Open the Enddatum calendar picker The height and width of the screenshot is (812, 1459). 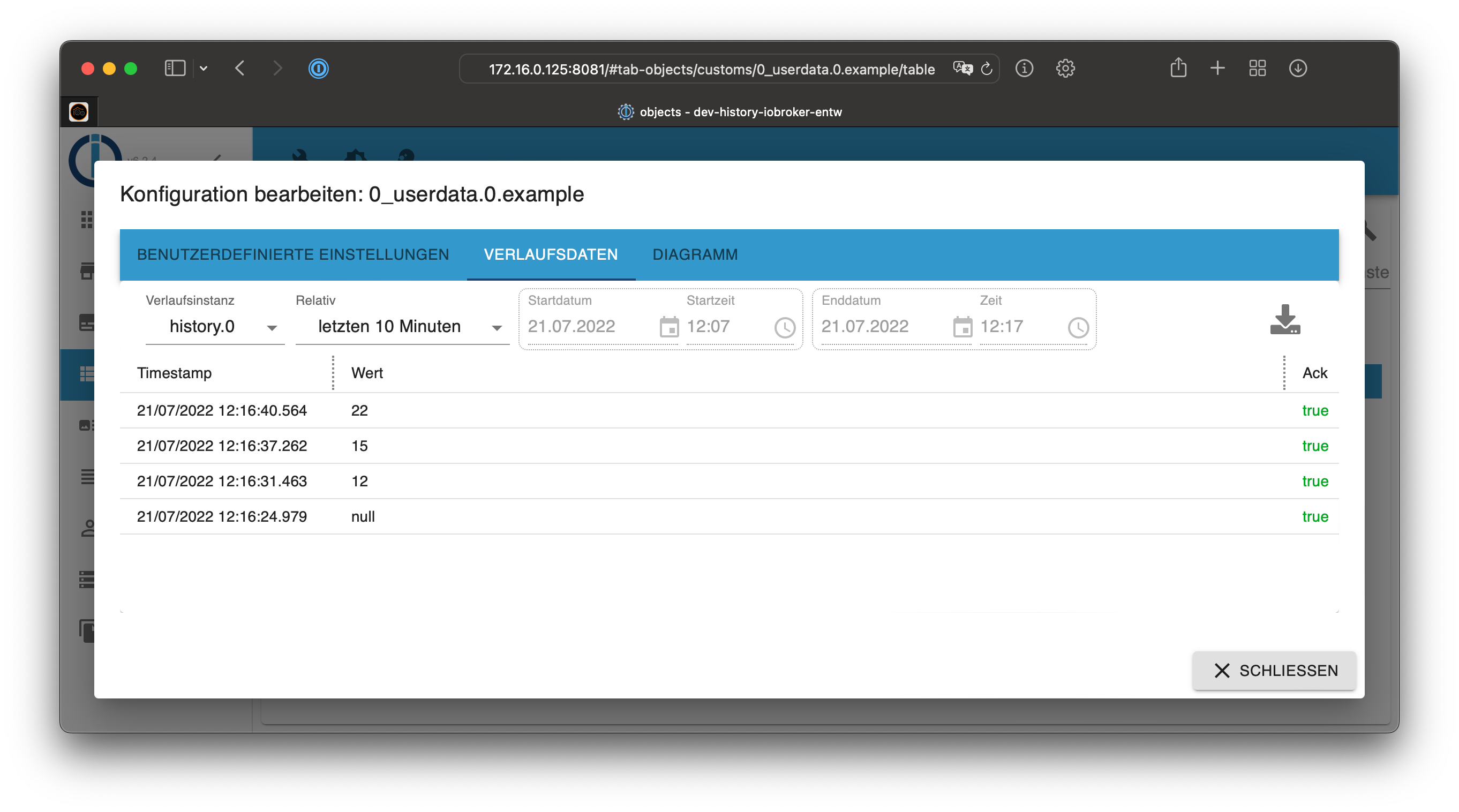coord(962,327)
